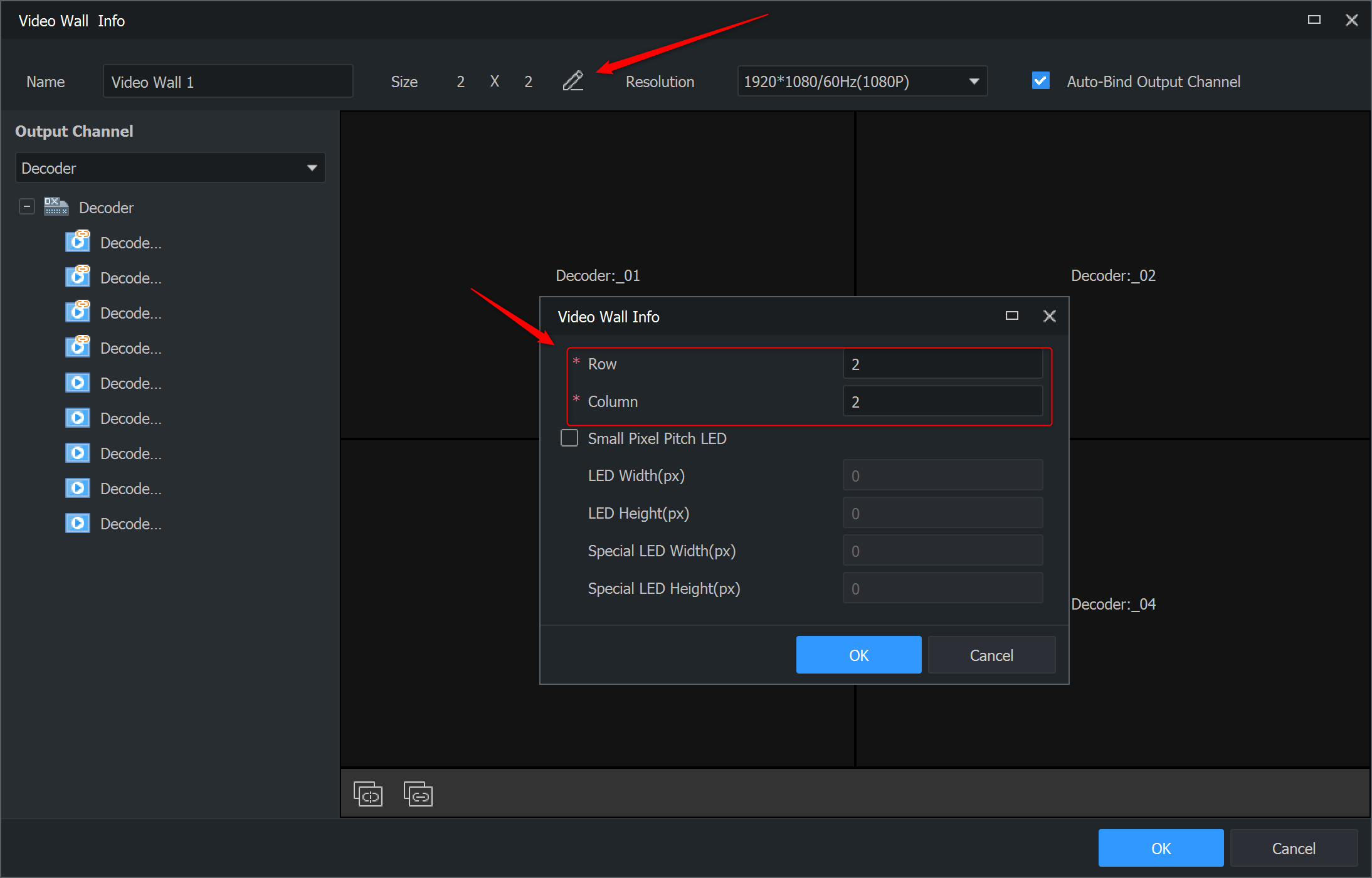Click the fifth decoder channel play icon
1372x878 pixels.
click(x=77, y=383)
